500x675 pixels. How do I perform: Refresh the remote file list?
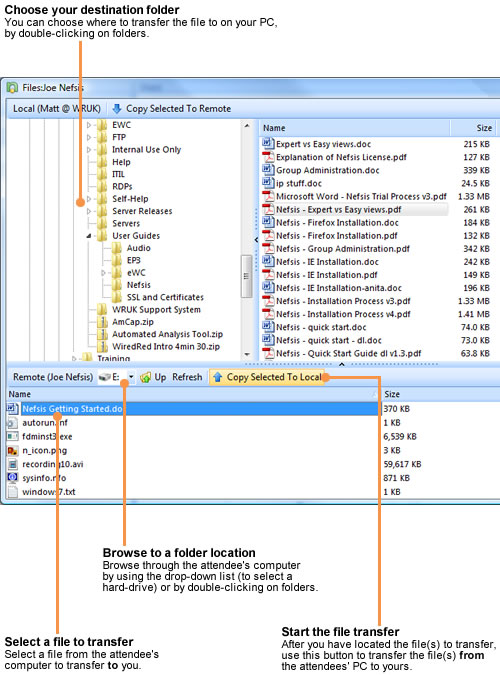[x=187, y=377]
